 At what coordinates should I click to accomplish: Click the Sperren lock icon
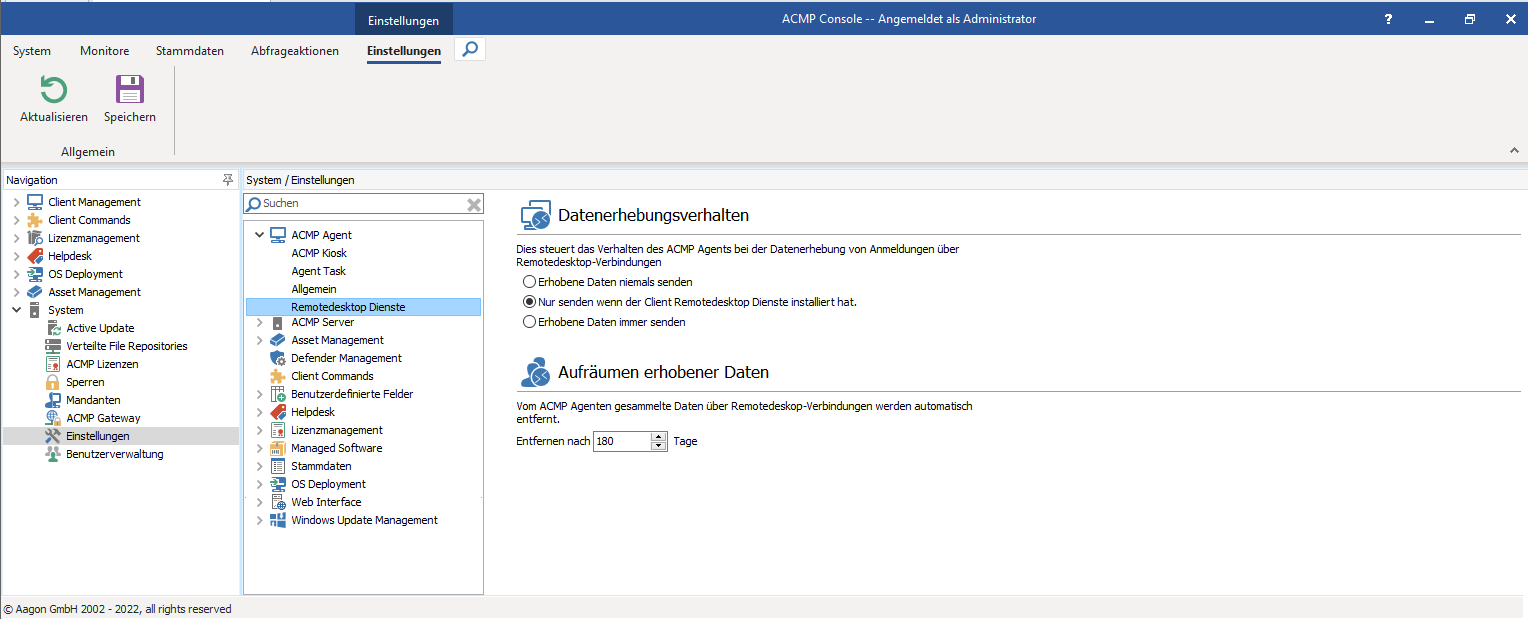click(53, 382)
